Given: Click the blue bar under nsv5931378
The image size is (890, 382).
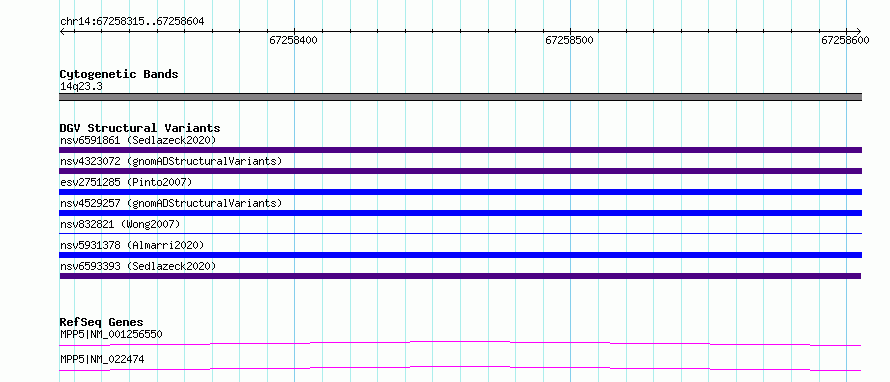Looking at the screenshot, I should [460, 255].
